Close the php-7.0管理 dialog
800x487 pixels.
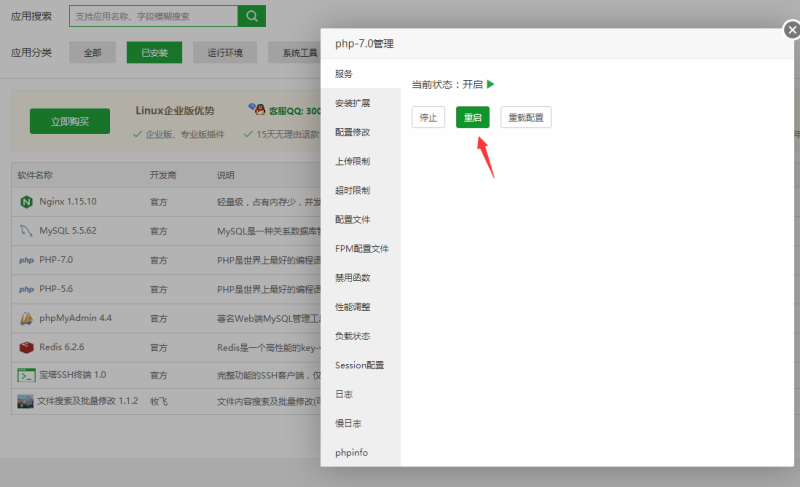pos(791,31)
